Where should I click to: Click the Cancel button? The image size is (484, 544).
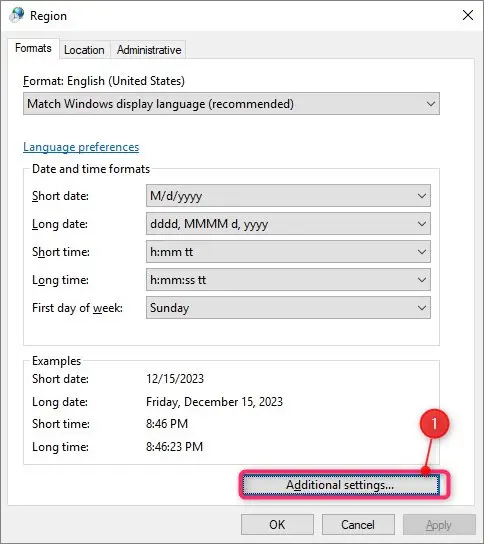pos(358,525)
